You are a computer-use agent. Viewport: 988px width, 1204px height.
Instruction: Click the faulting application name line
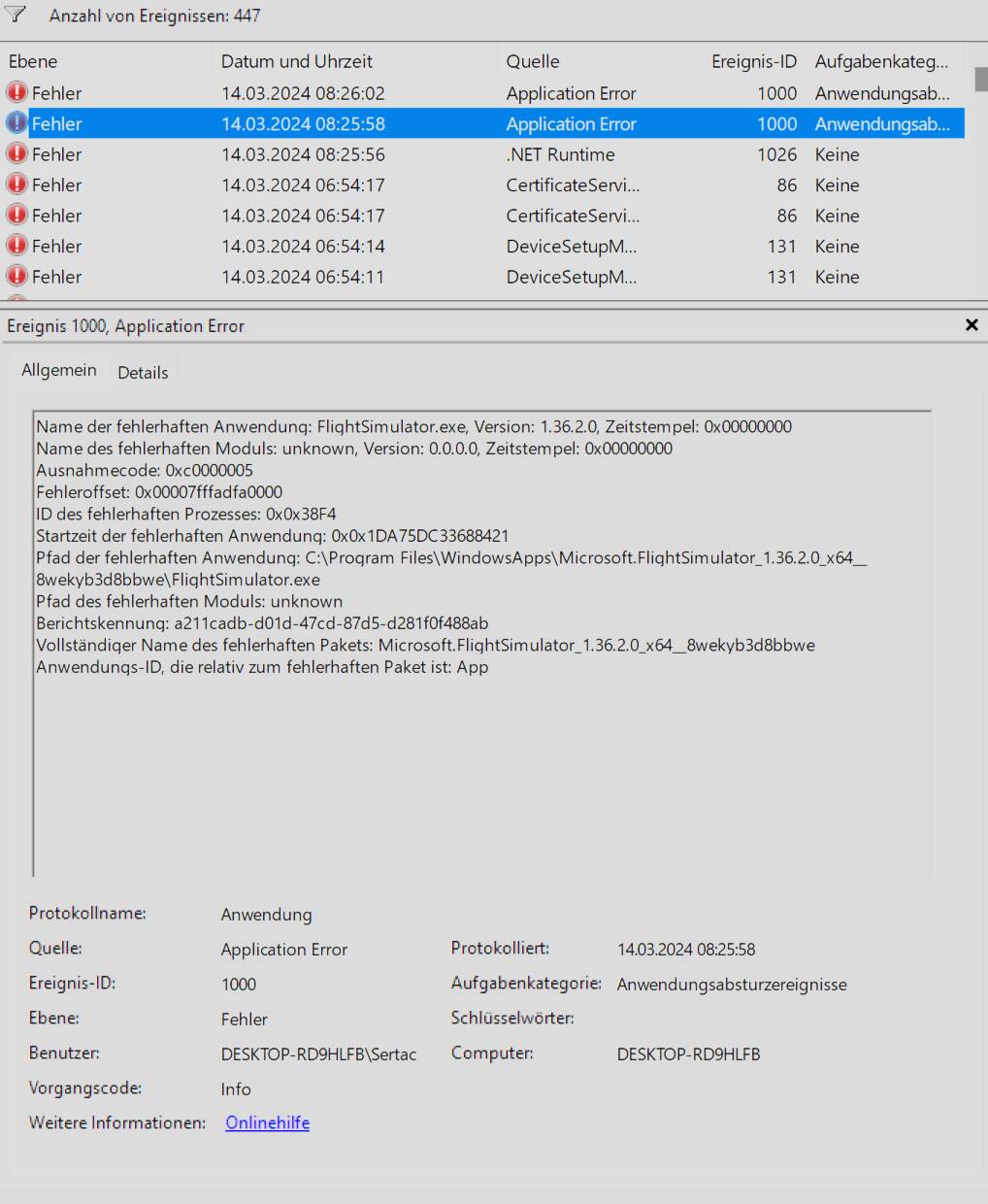(413, 426)
